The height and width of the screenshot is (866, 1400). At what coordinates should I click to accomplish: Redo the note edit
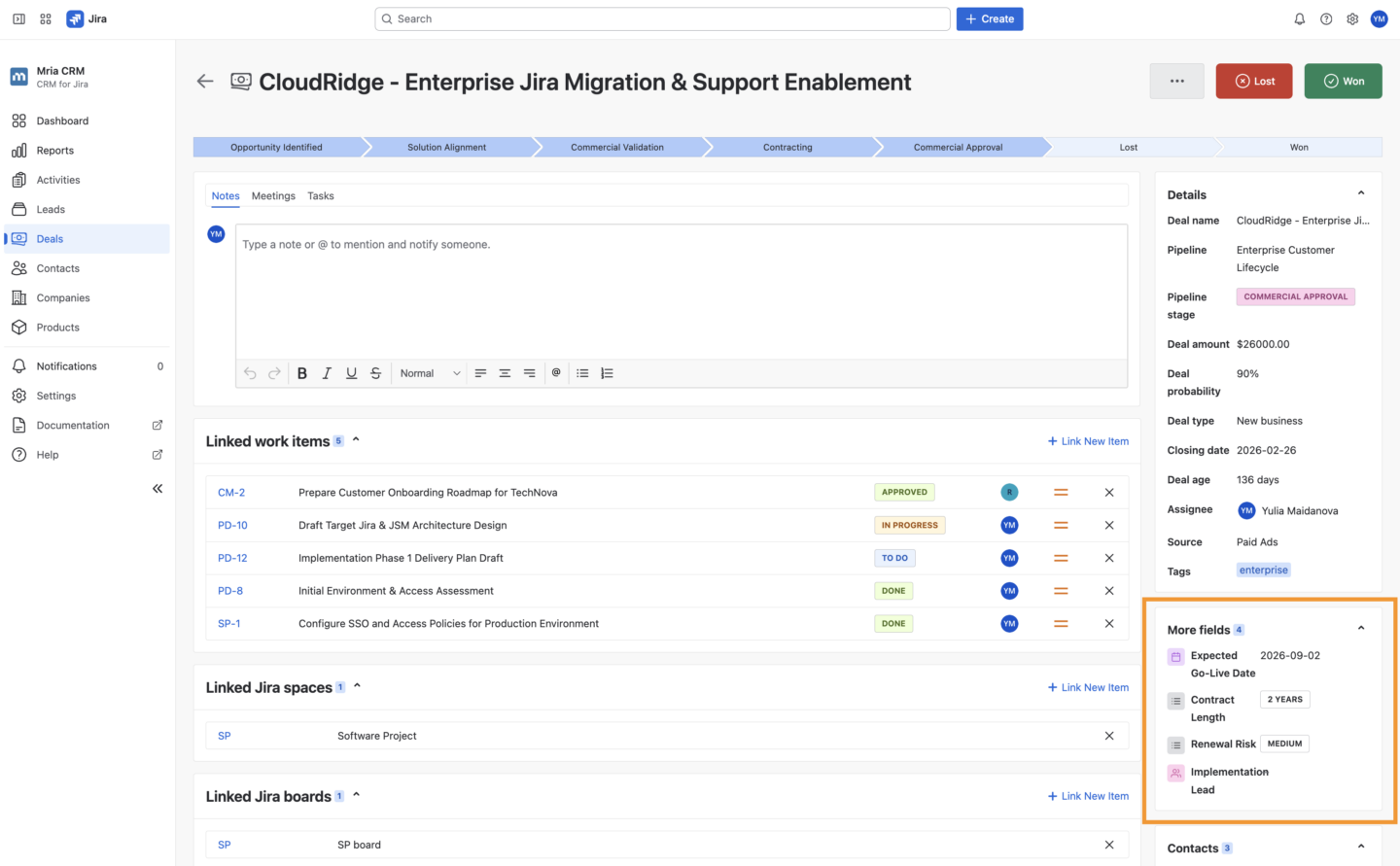(274, 373)
